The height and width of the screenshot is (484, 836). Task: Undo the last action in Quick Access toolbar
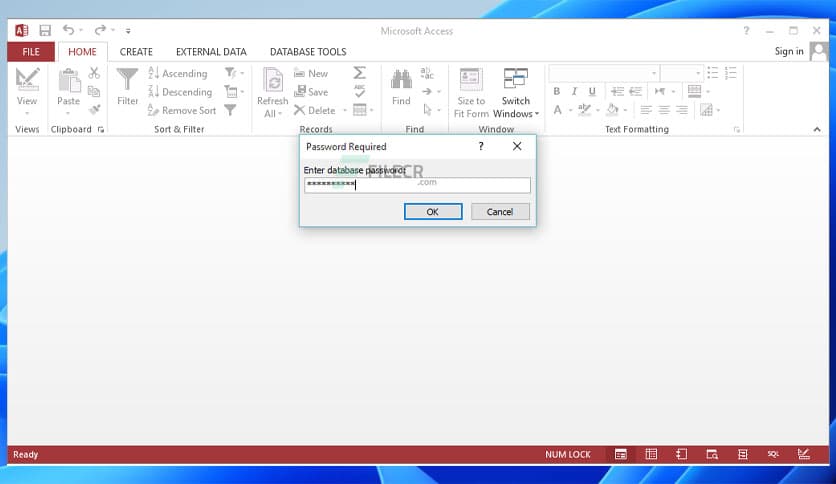[x=68, y=30]
